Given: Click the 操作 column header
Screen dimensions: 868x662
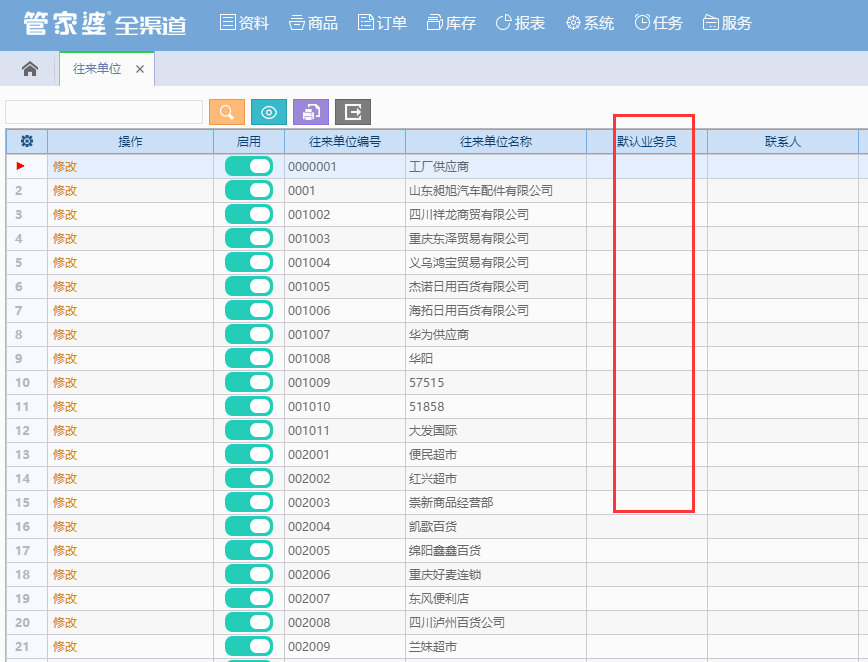Looking at the screenshot, I should (x=131, y=142).
